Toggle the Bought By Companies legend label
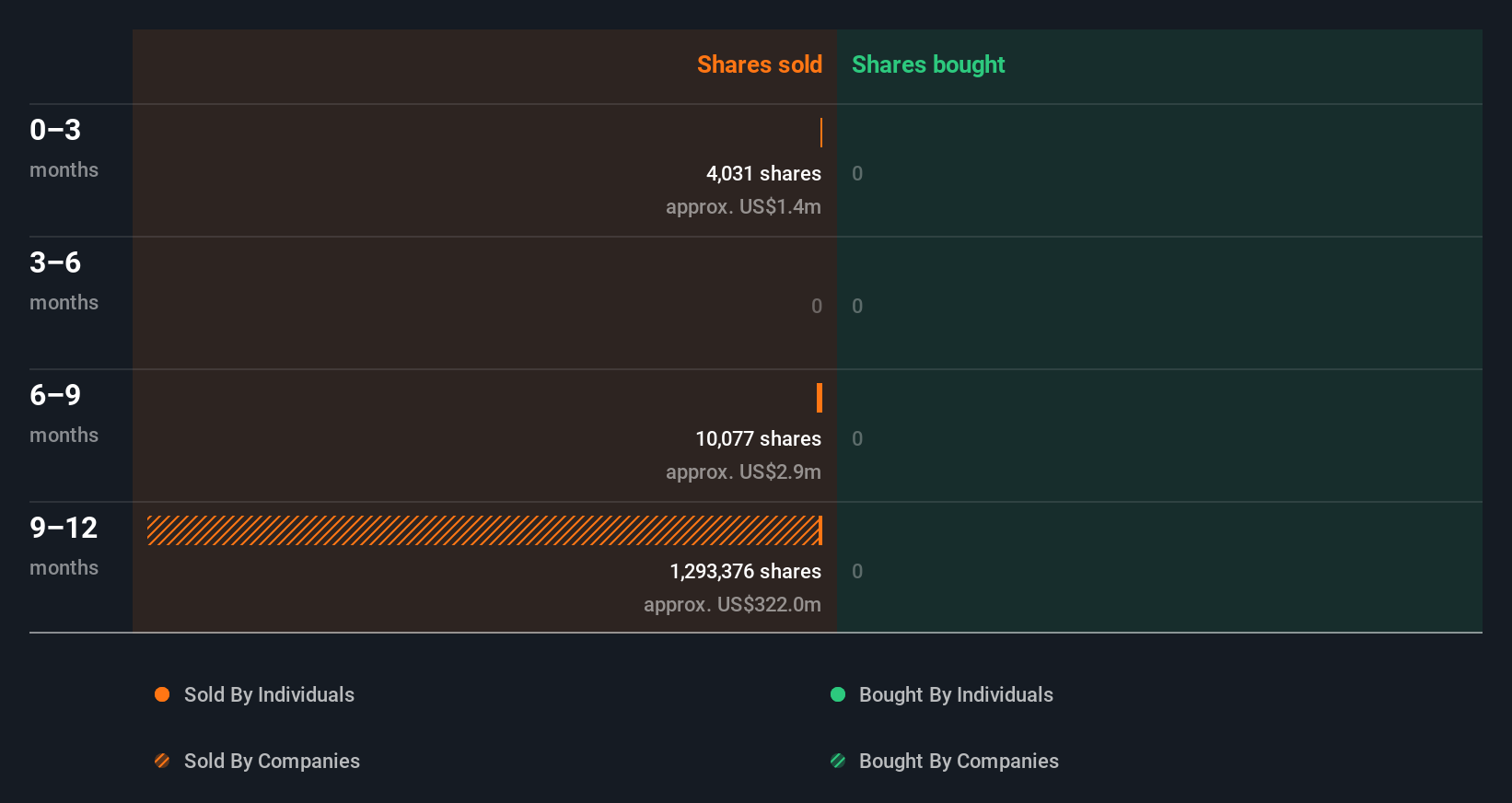 tap(959, 761)
